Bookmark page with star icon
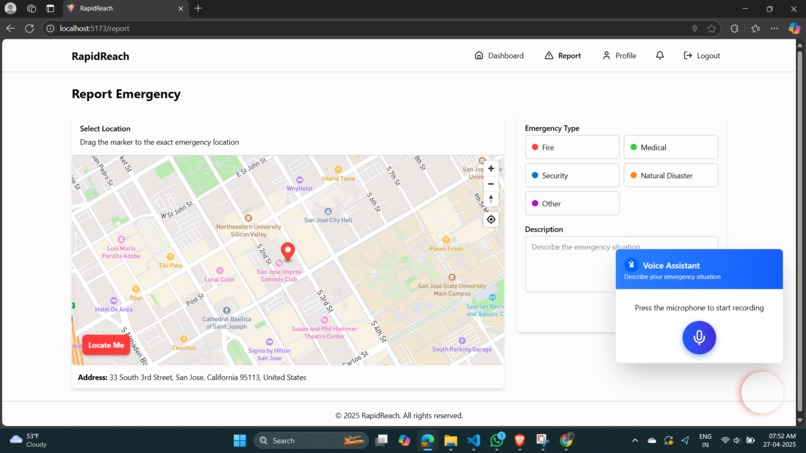 point(711,28)
